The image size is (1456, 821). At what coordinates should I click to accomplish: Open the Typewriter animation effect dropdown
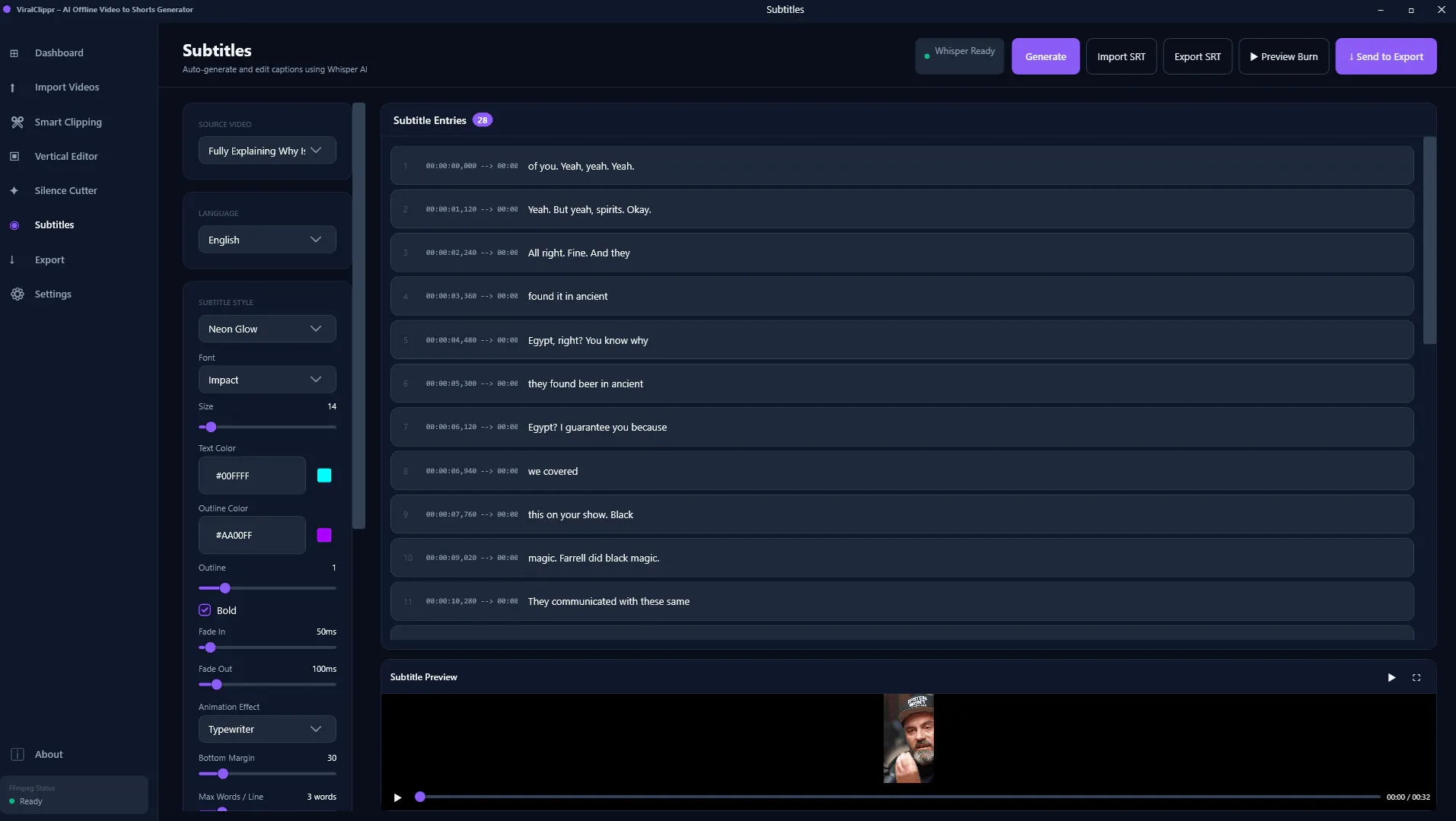point(267,729)
